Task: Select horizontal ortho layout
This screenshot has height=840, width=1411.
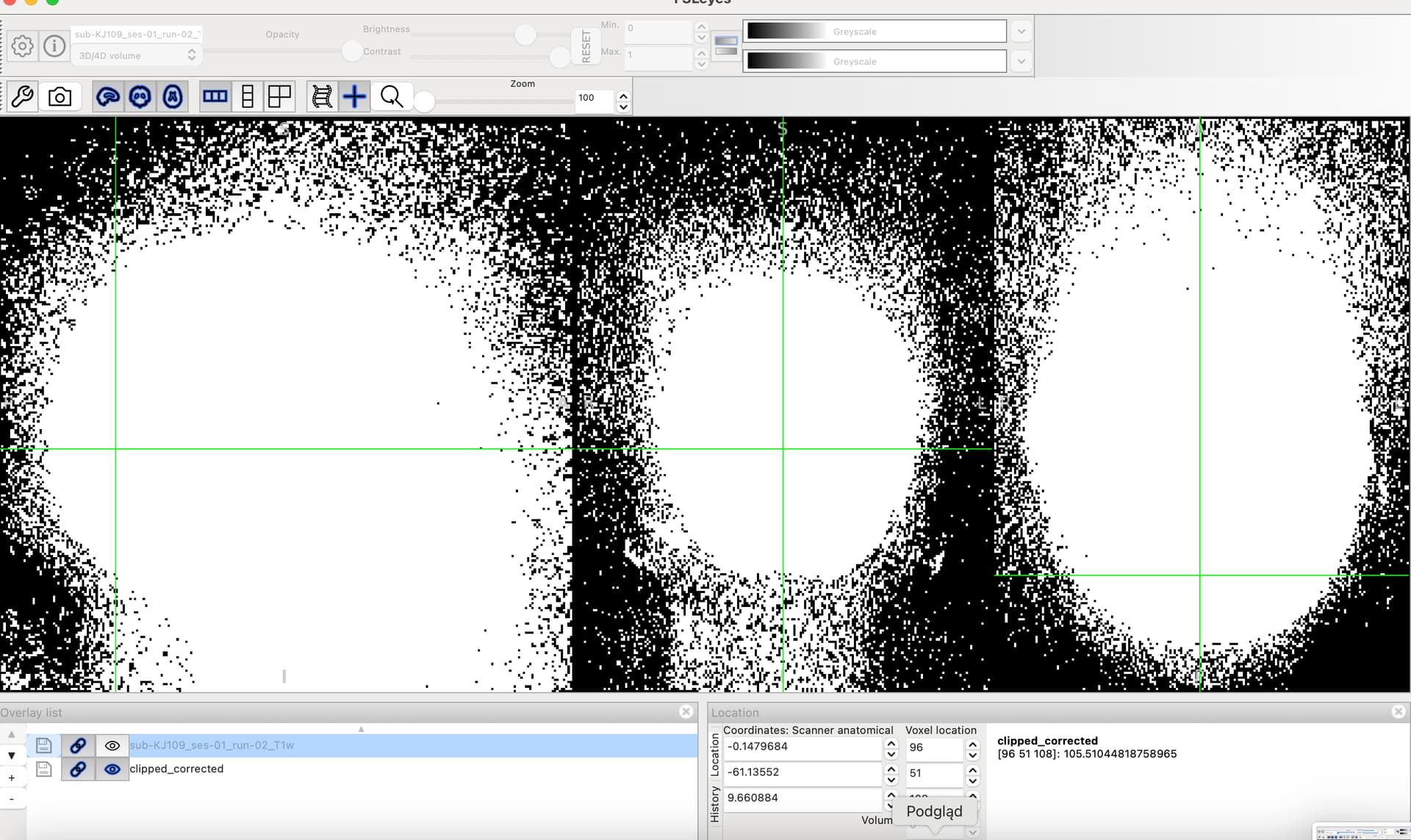Action: (215, 97)
